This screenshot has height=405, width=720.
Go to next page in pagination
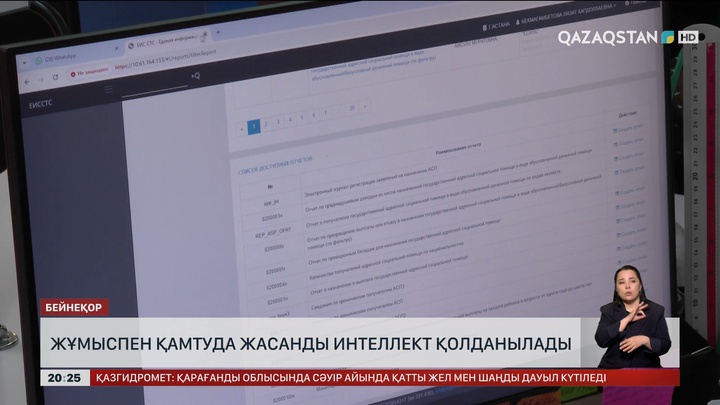(365, 106)
